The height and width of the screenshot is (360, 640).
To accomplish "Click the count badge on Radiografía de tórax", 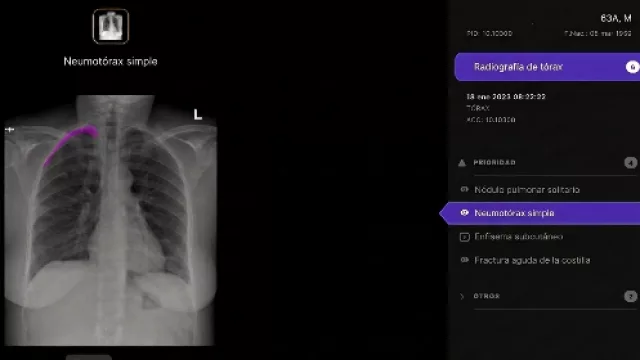I will 632,67.
